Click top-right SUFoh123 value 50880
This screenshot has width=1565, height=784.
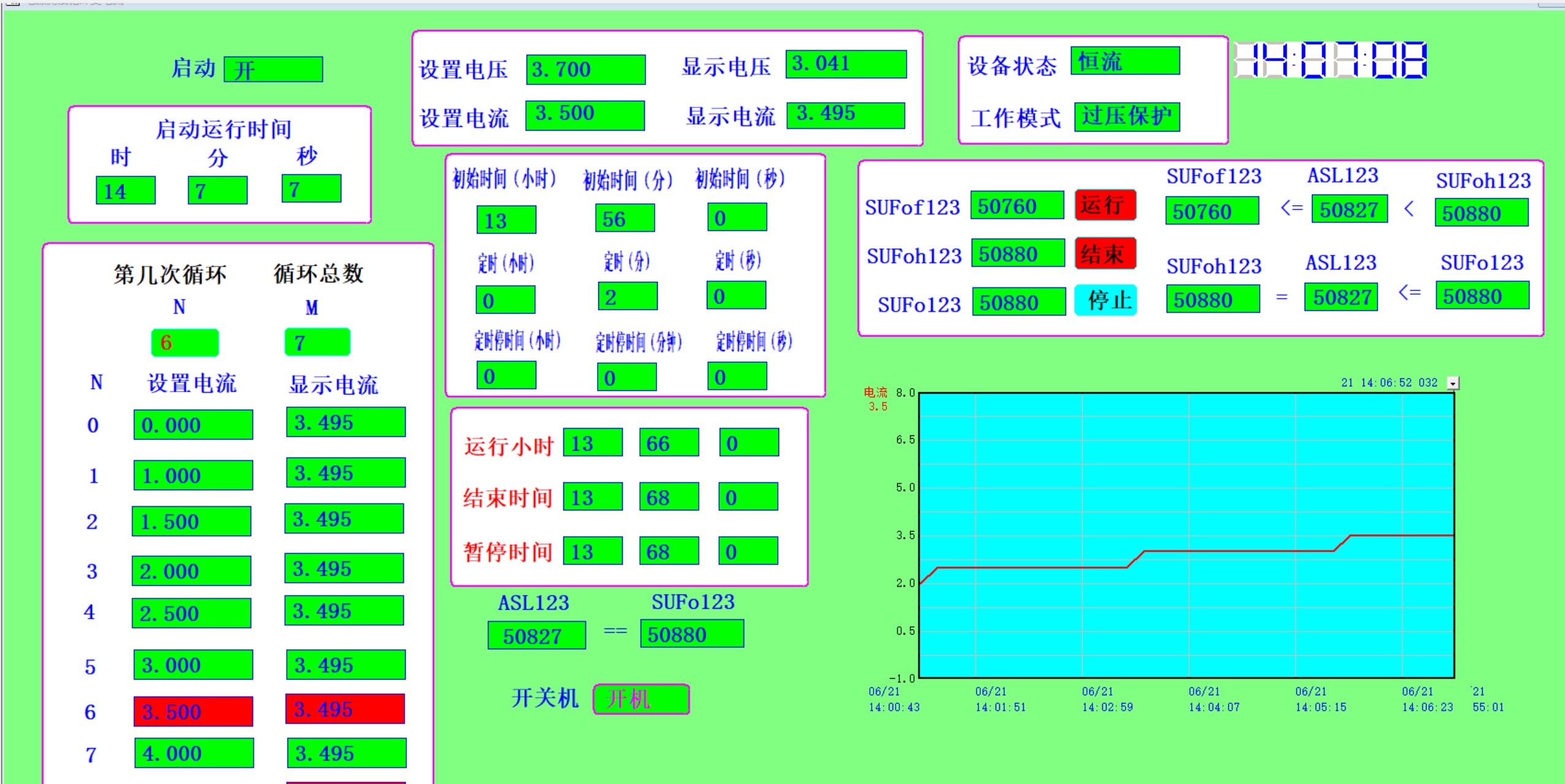click(1482, 212)
